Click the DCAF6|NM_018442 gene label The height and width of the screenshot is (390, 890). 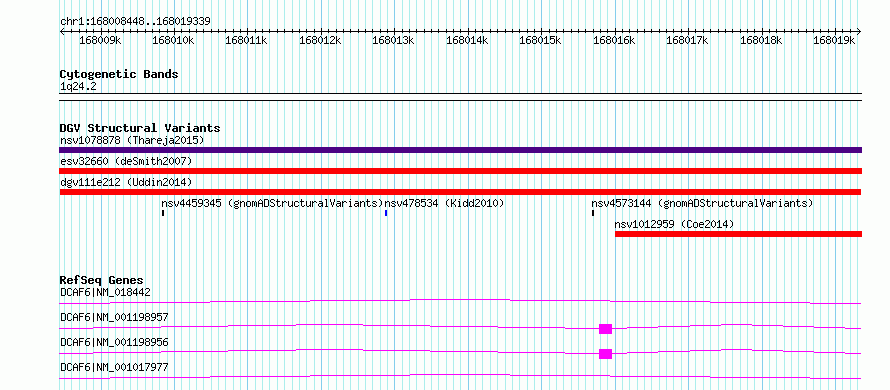tap(105, 293)
